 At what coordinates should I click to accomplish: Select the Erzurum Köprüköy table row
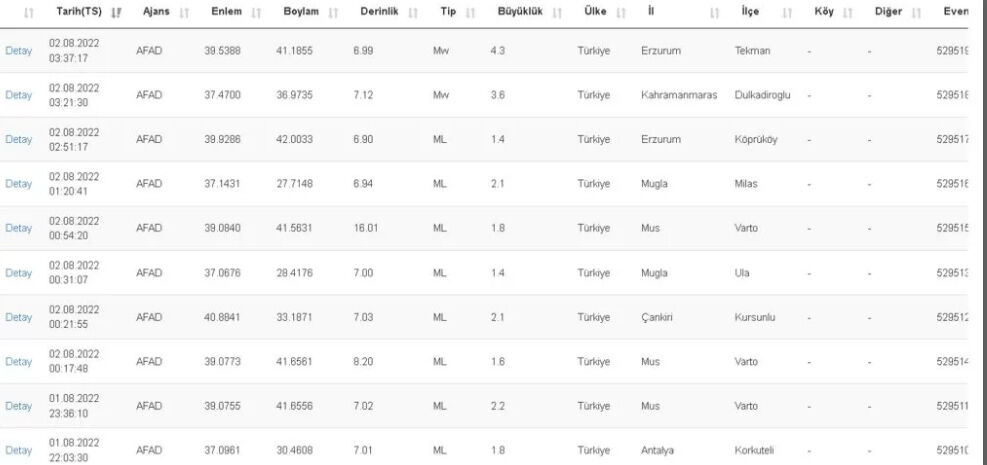click(x=483, y=140)
